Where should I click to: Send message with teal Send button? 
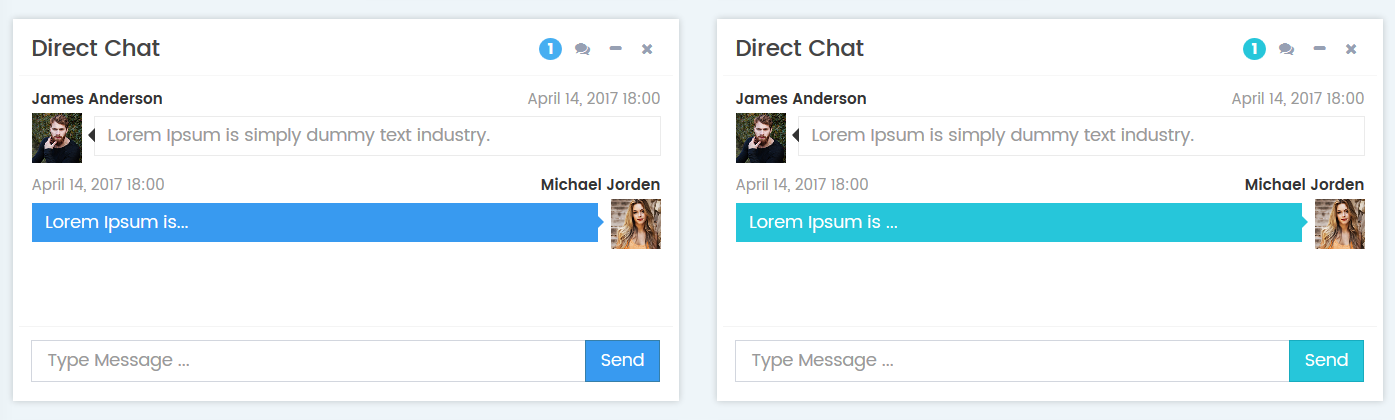[1326, 361]
